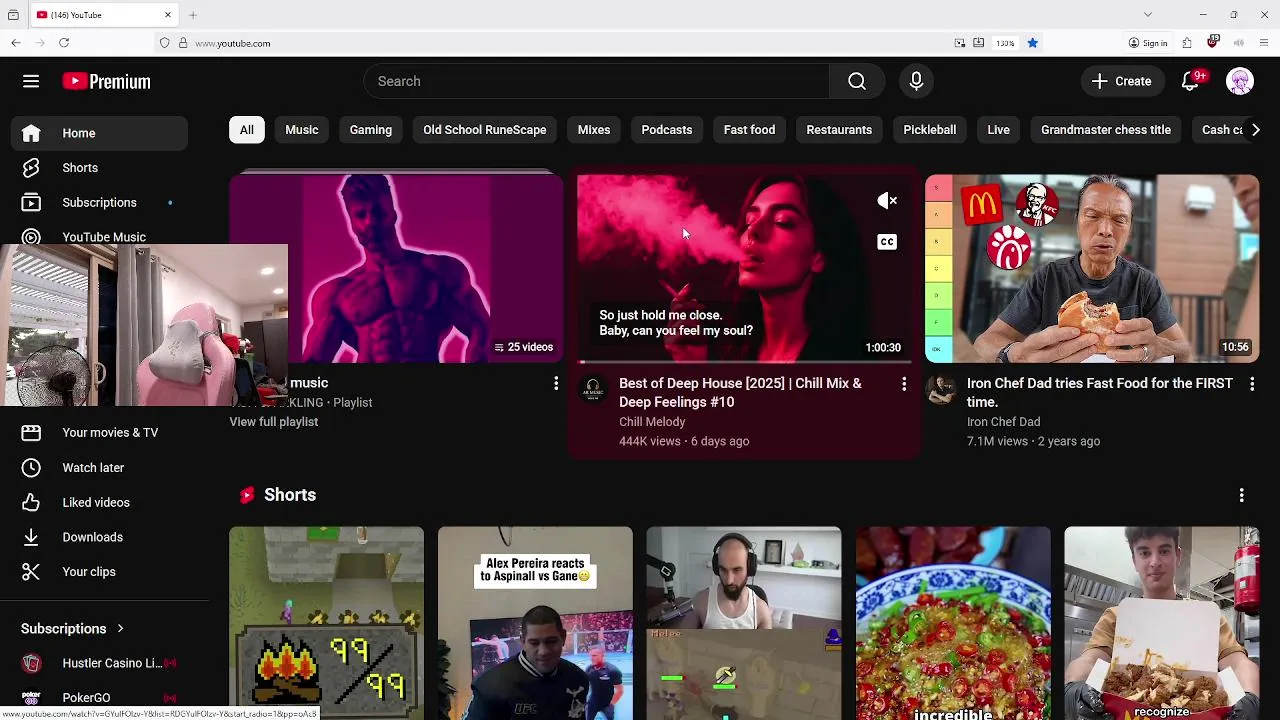1280x720 pixels.
Task: Click the Best of Deep House video title
Action: coord(740,393)
